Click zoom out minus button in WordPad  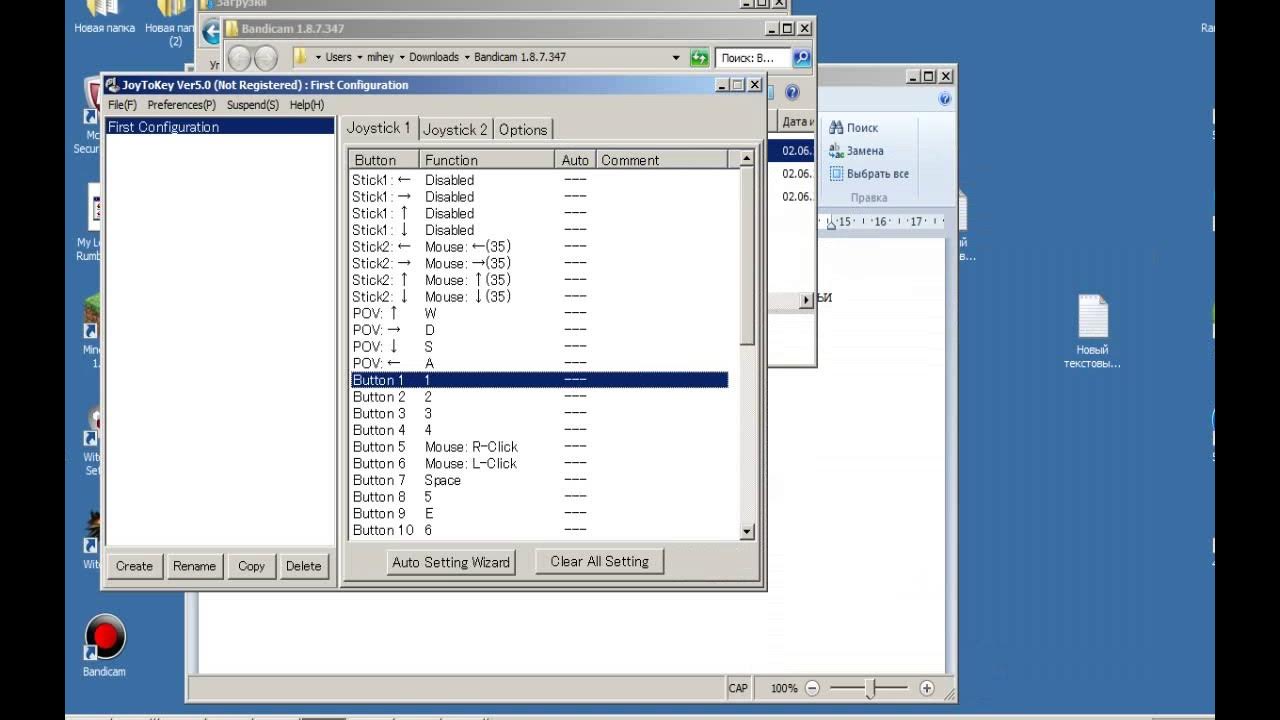coord(812,688)
